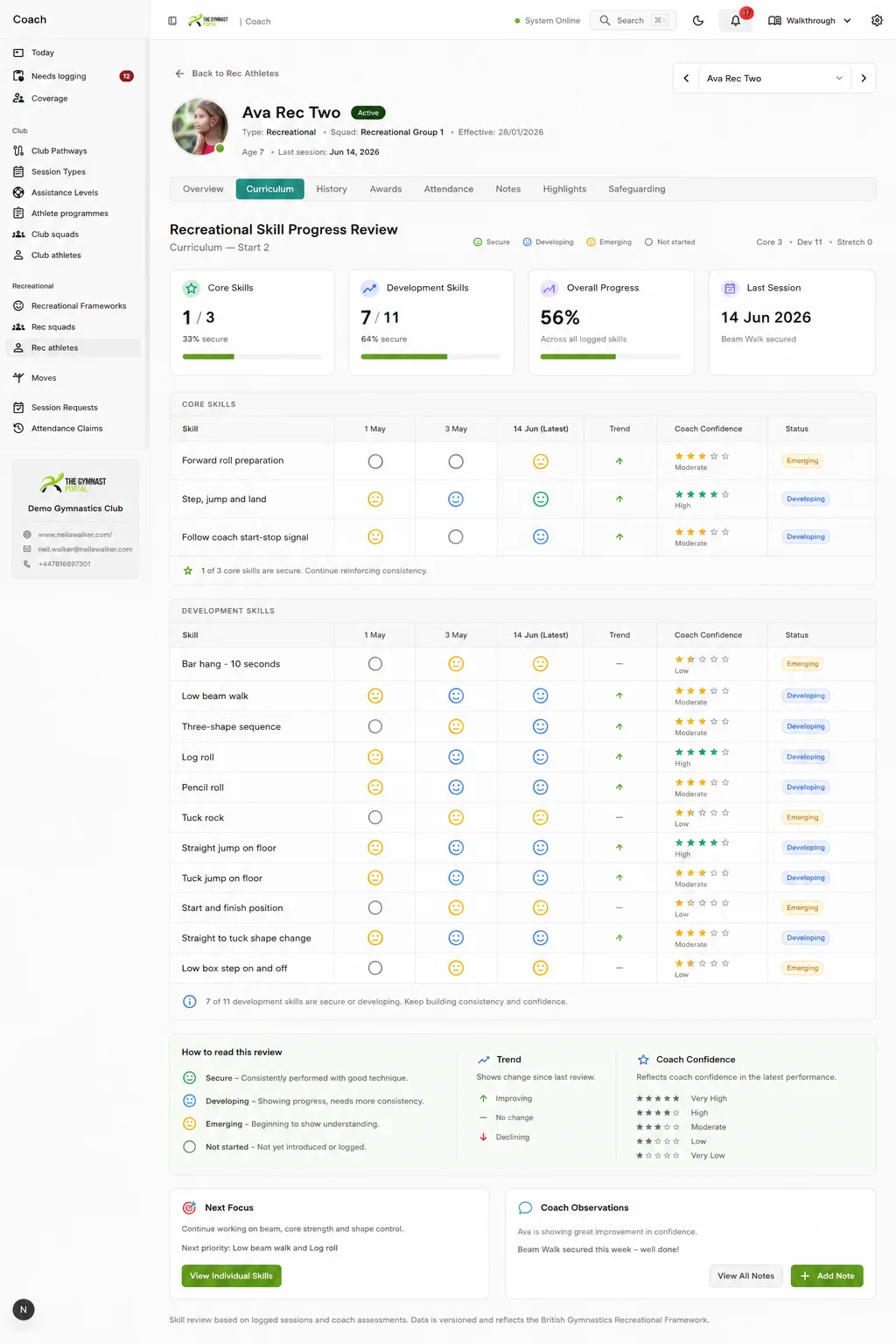Click the Today sidebar icon

click(18, 52)
